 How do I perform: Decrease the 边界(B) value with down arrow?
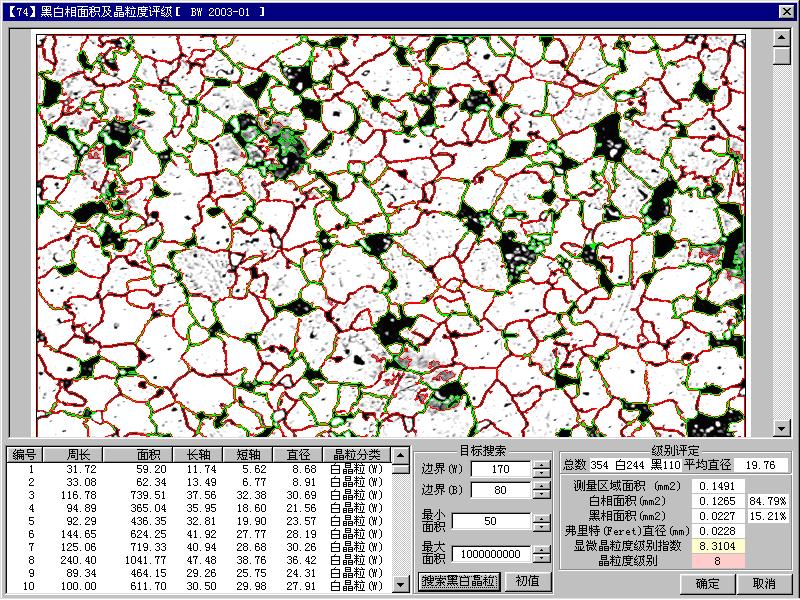pyautogui.click(x=541, y=495)
